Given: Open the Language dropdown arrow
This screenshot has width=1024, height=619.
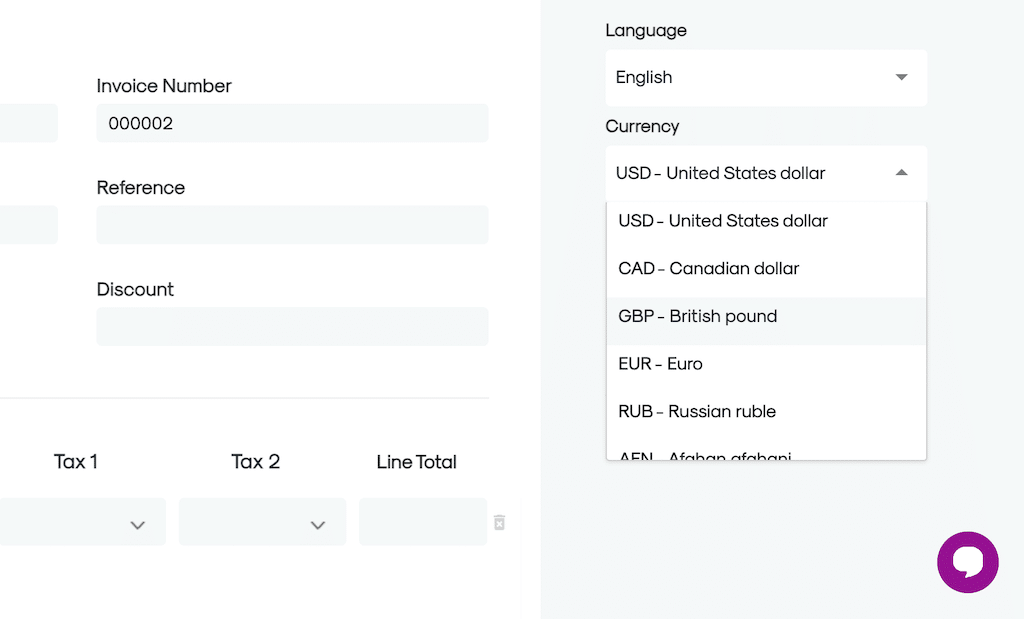Looking at the screenshot, I should tap(901, 77).
